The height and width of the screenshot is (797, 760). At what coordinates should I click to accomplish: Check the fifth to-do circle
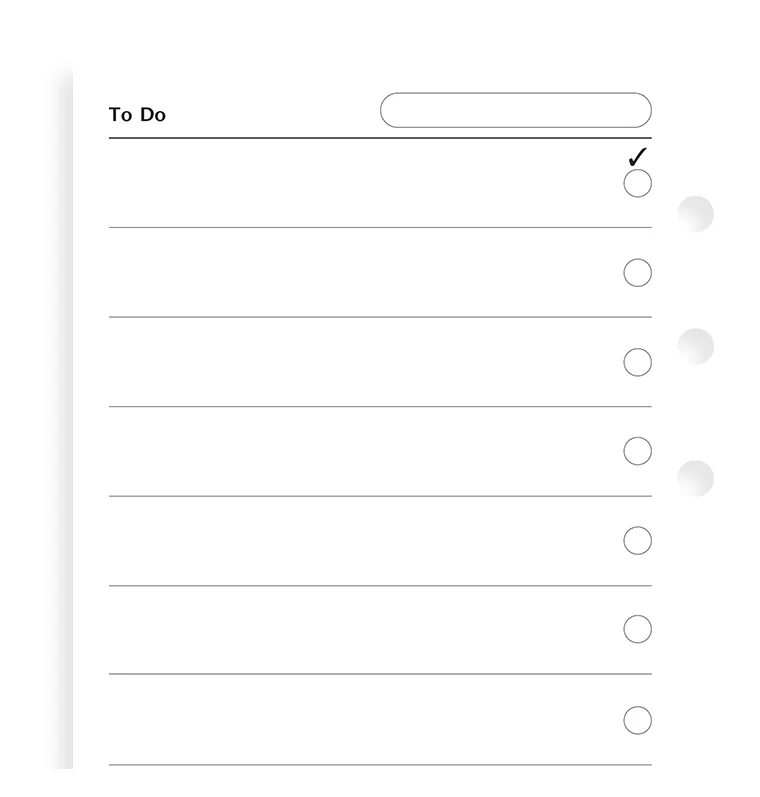(637, 541)
